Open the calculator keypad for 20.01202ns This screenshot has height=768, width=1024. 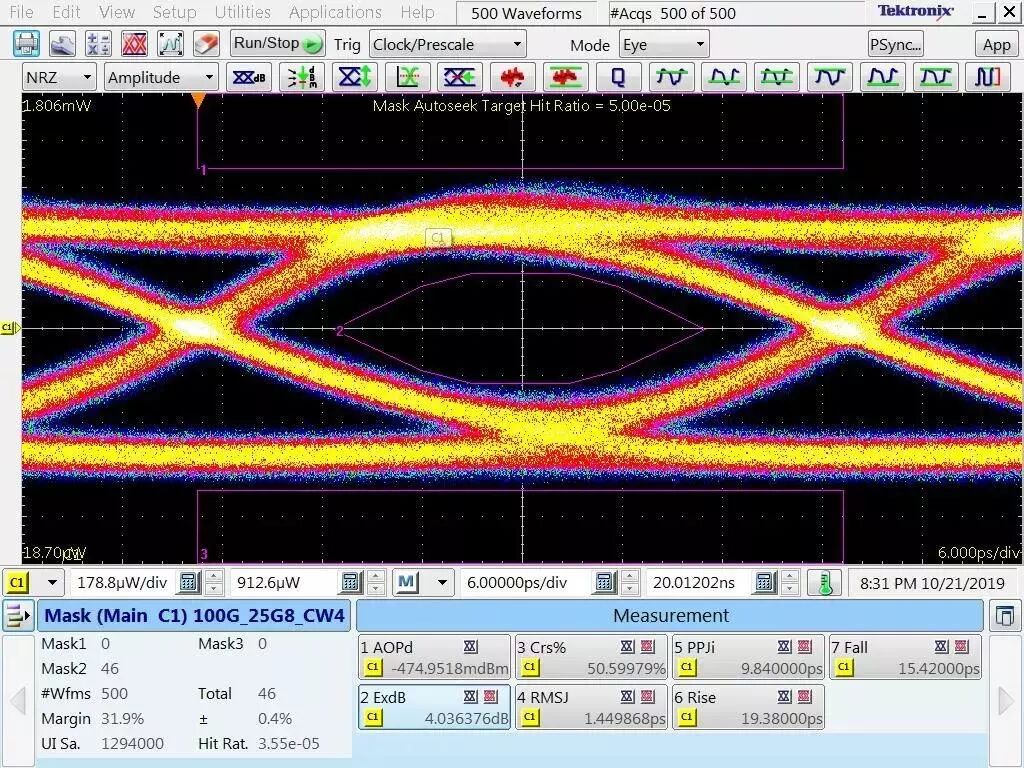[x=765, y=582]
